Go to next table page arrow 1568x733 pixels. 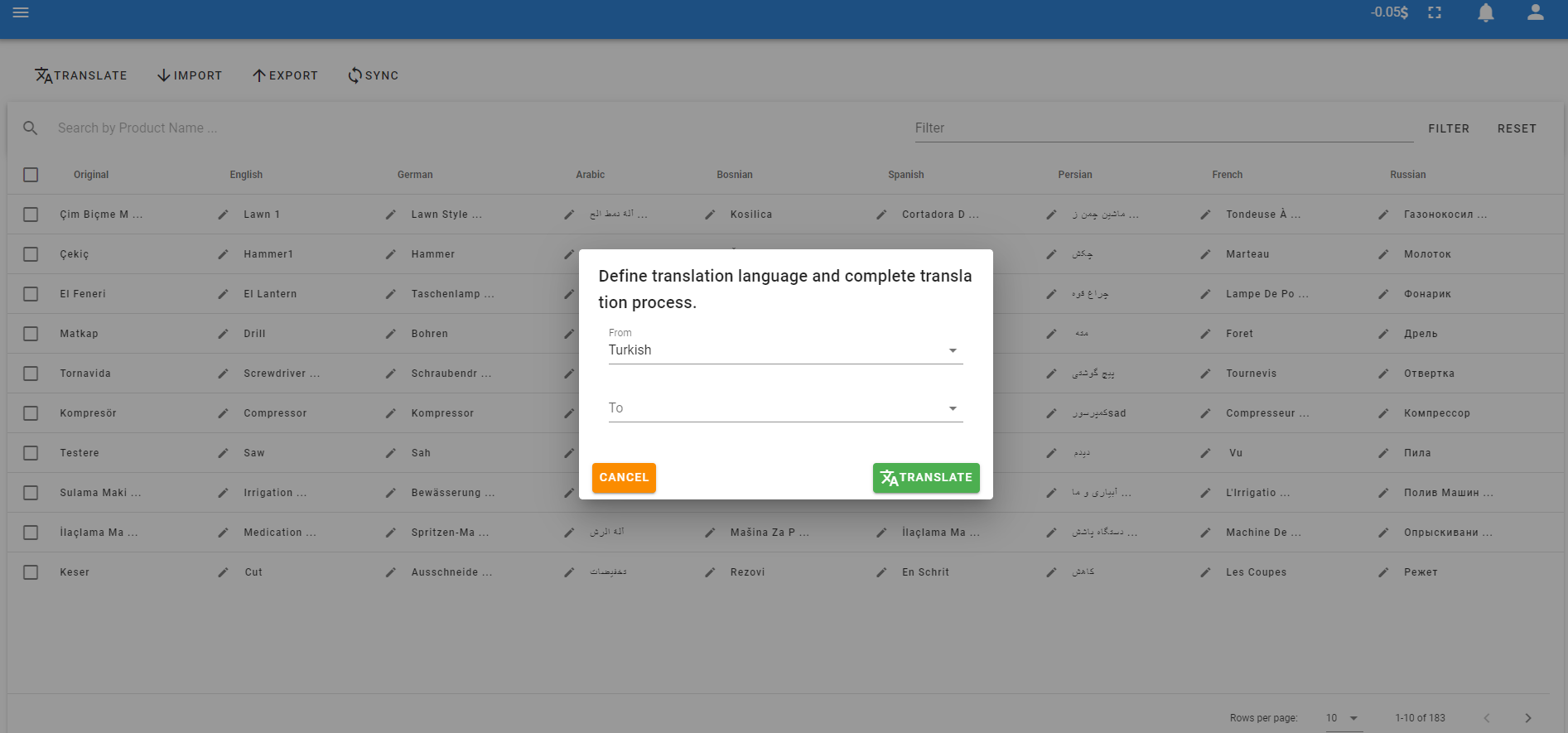pos(1528,718)
